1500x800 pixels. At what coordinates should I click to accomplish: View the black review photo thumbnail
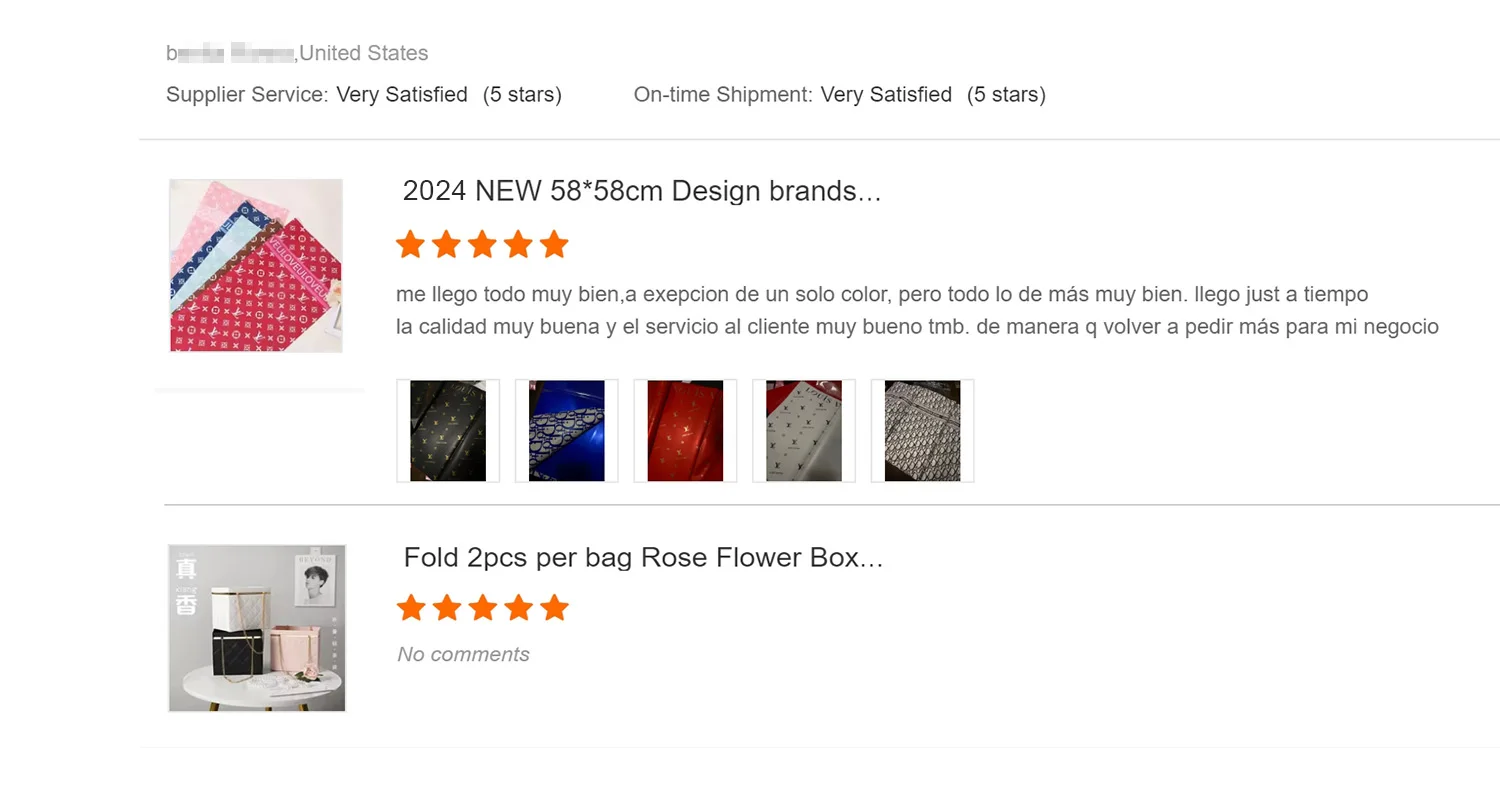[448, 431]
